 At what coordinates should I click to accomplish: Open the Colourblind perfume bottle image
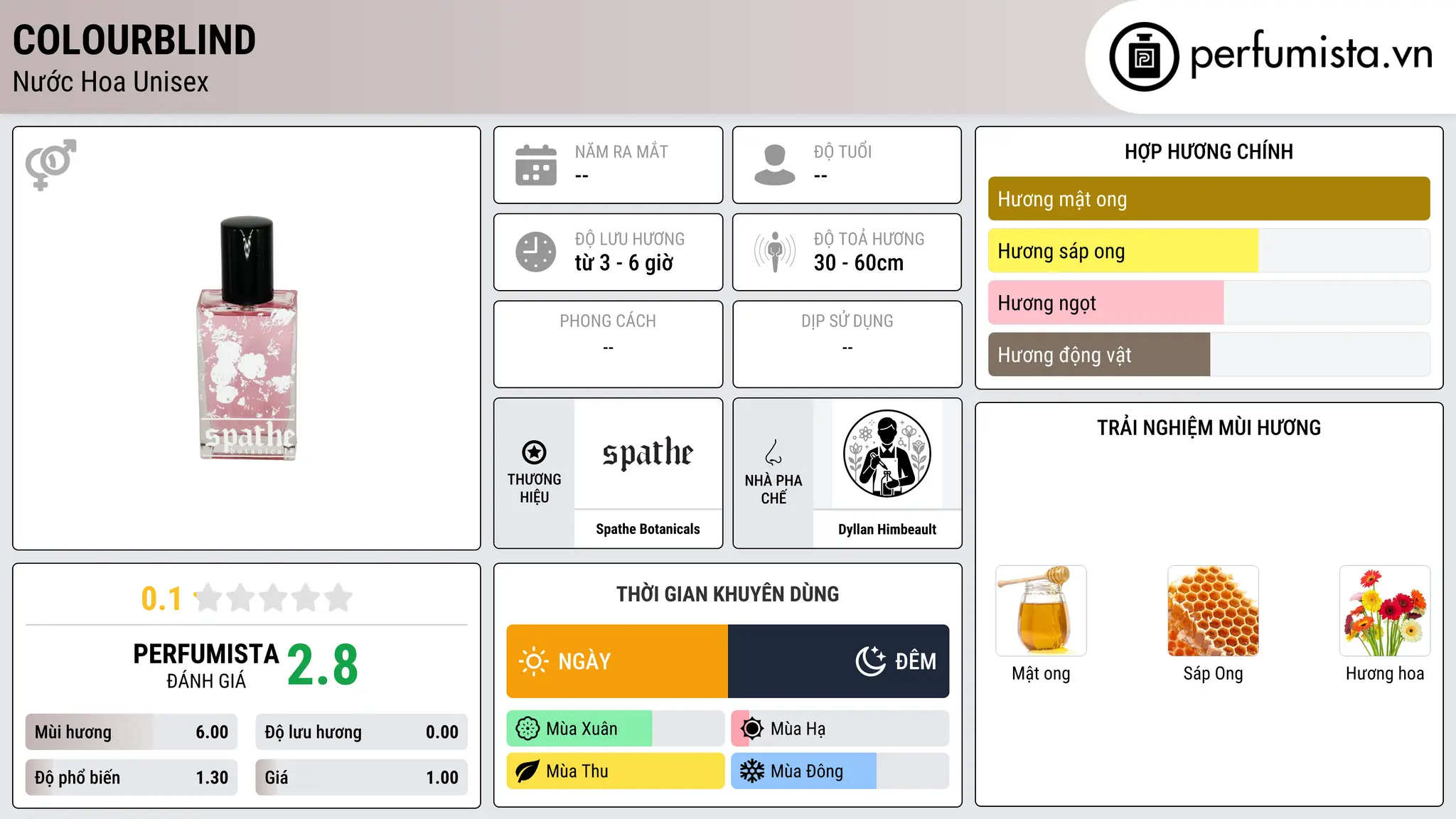[x=247, y=338]
